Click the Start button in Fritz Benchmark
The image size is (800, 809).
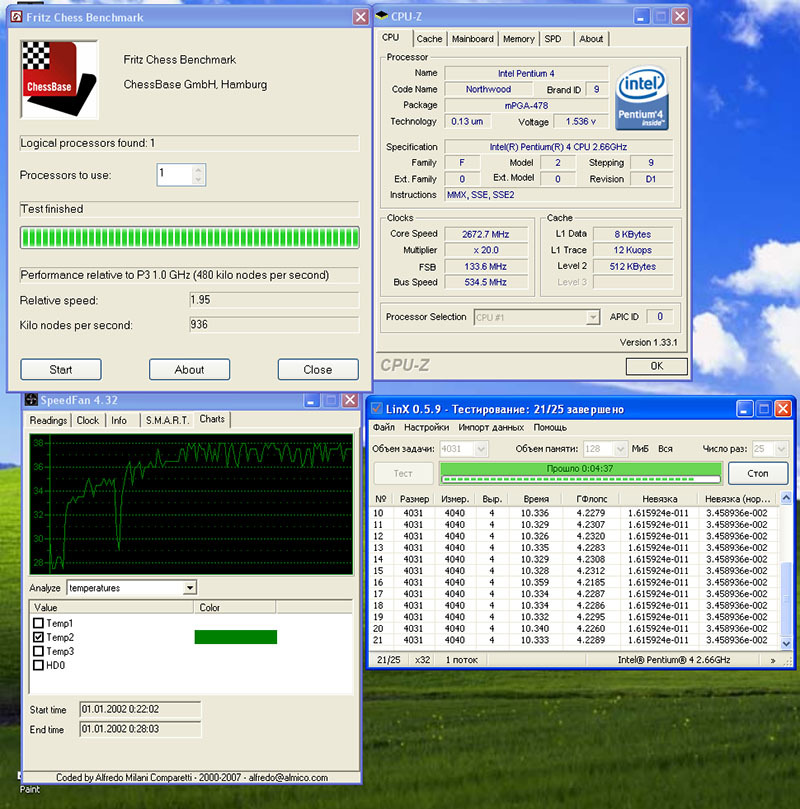pos(61,369)
